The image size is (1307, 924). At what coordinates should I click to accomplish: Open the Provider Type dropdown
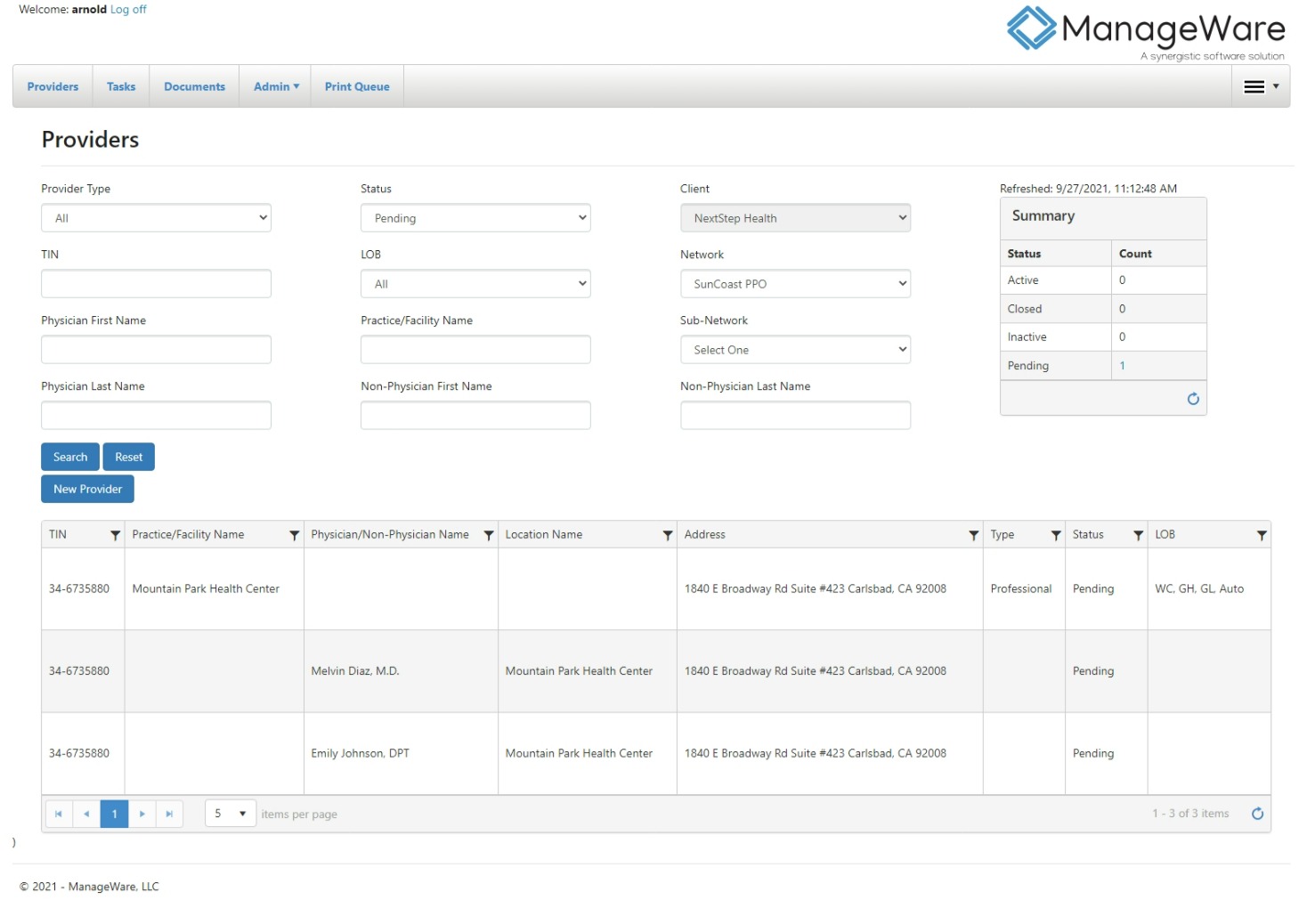pyautogui.click(x=156, y=218)
